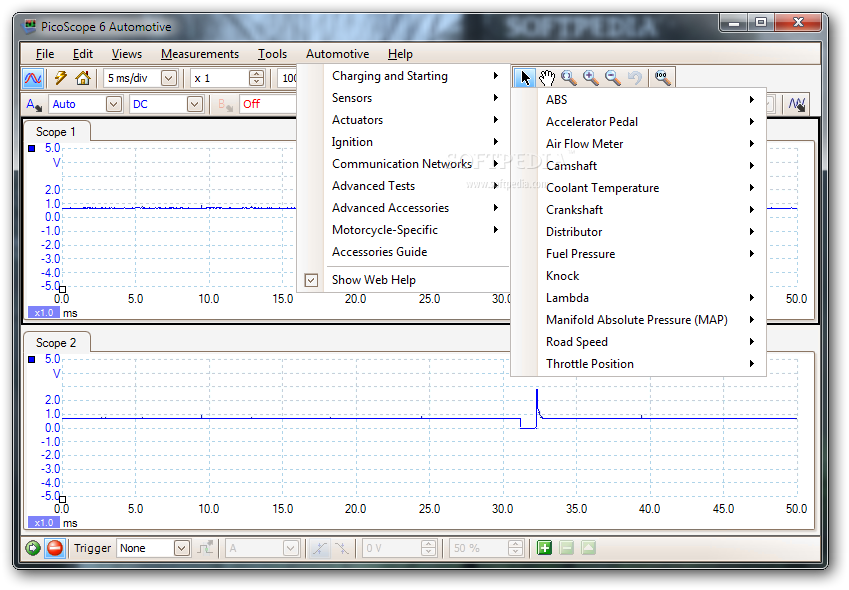Click the lightning bolt auto setup icon
Image resolution: width=849 pixels, height=590 pixels.
61,78
